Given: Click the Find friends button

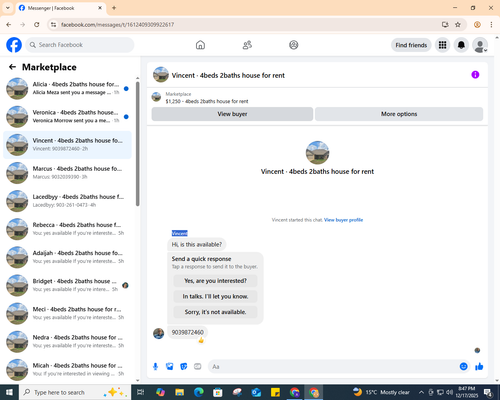Looking at the screenshot, I should 411,45.
